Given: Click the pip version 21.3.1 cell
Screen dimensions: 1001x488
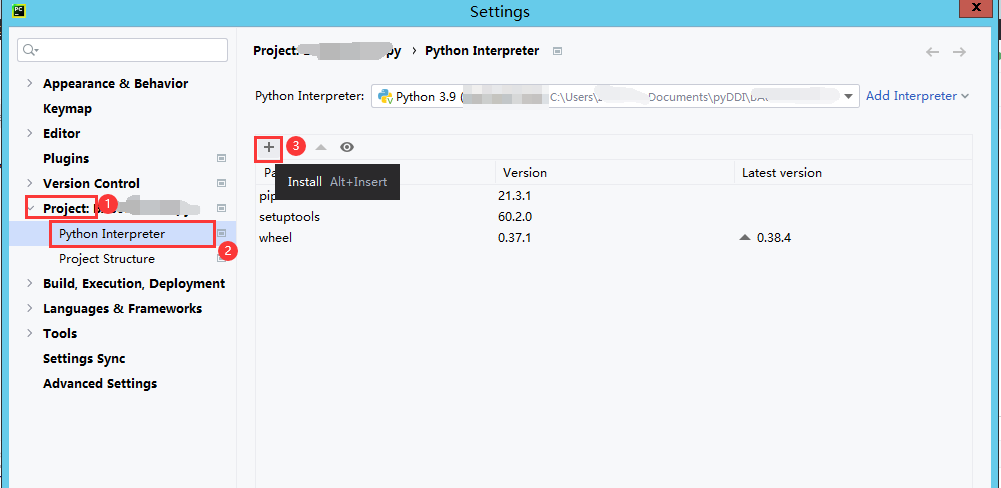Looking at the screenshot, I should point(515,196).
